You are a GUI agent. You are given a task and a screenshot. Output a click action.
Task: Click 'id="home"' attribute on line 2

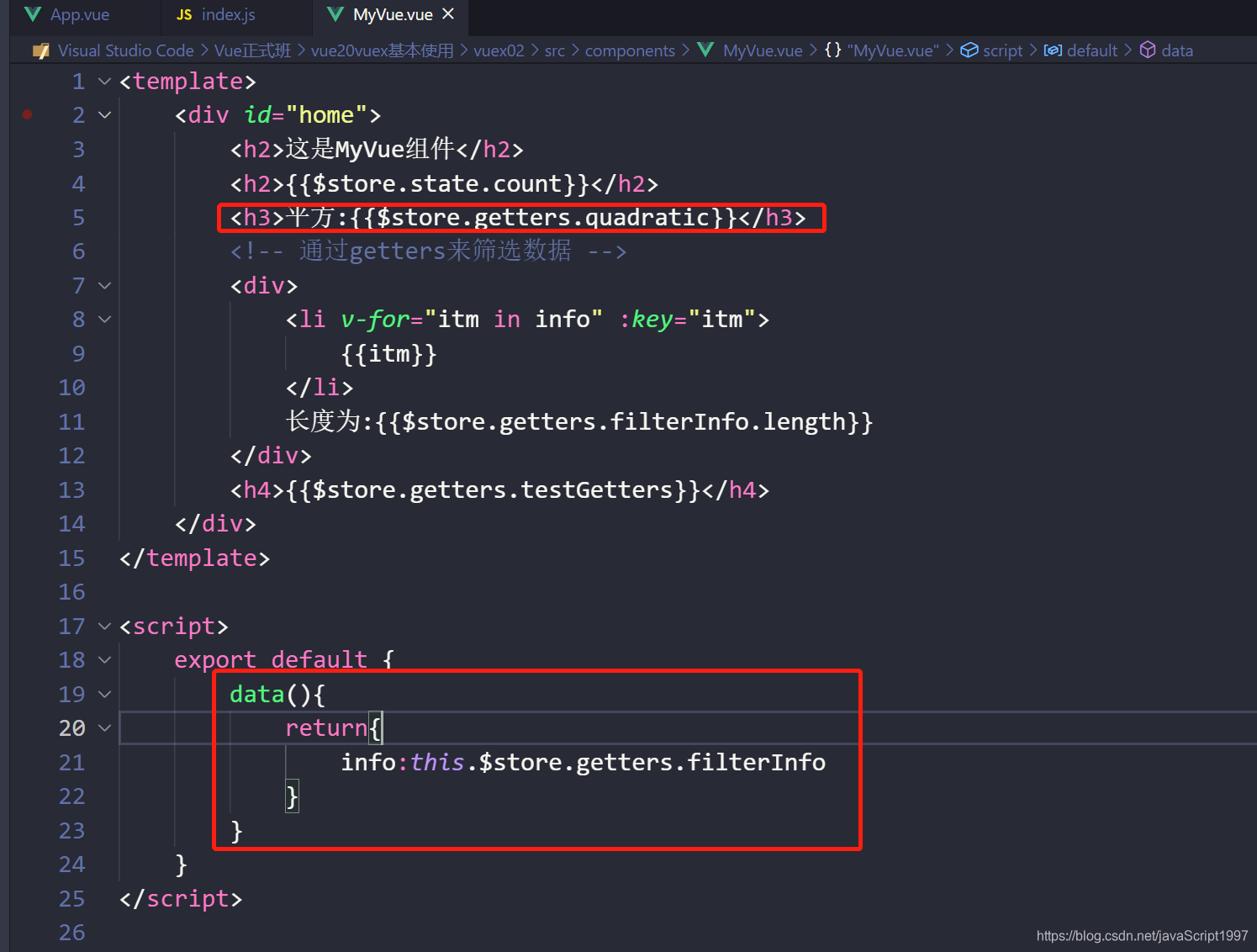pyautogui.click(x=306, y=114)
